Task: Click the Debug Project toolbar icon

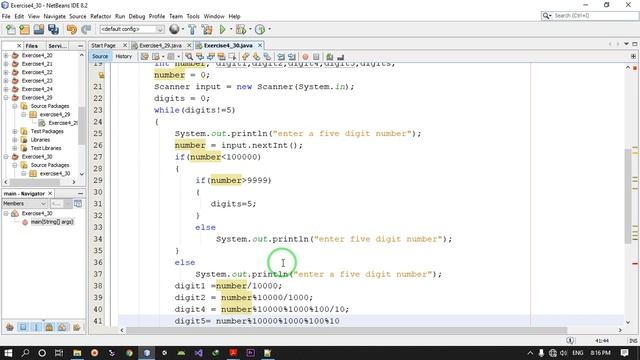Action: [x=241, y=29]
